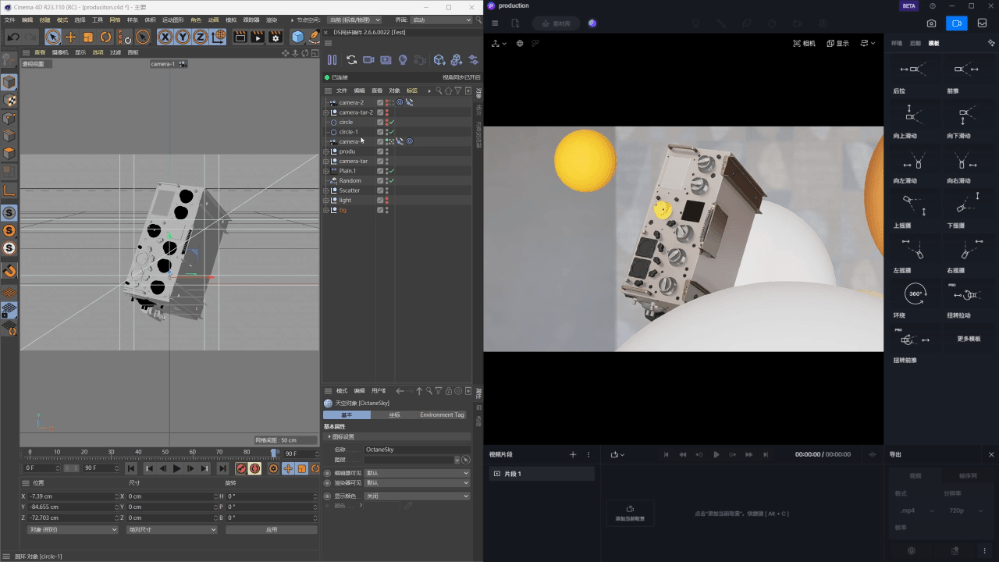The width and height of the screenshot is (999, 562).
Task: Open Cinema 4D render settings icon
Action: coord(275,37)
